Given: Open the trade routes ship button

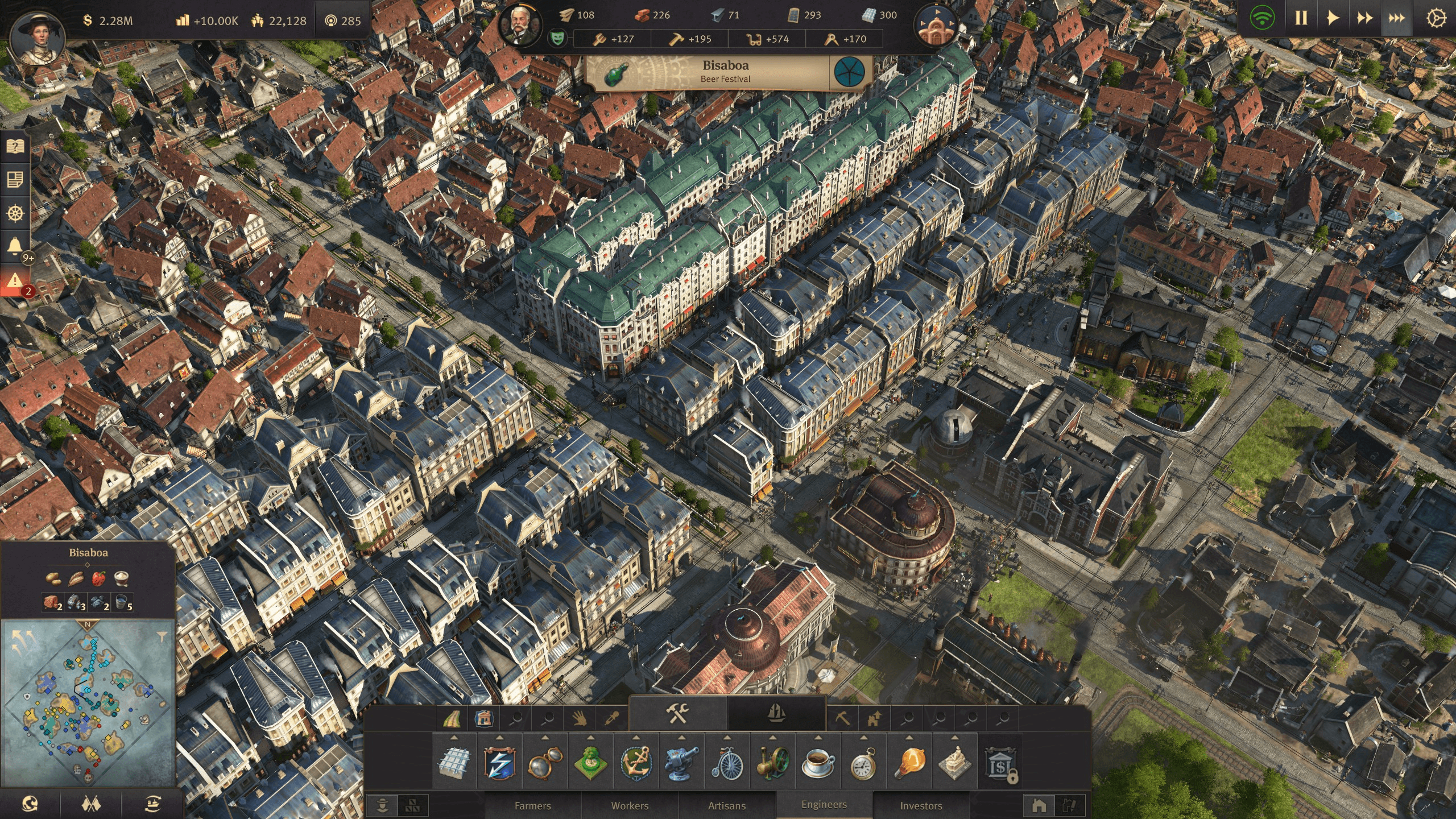Looking at the screenshot, I should pyautogui.click(x=152, y=804).
